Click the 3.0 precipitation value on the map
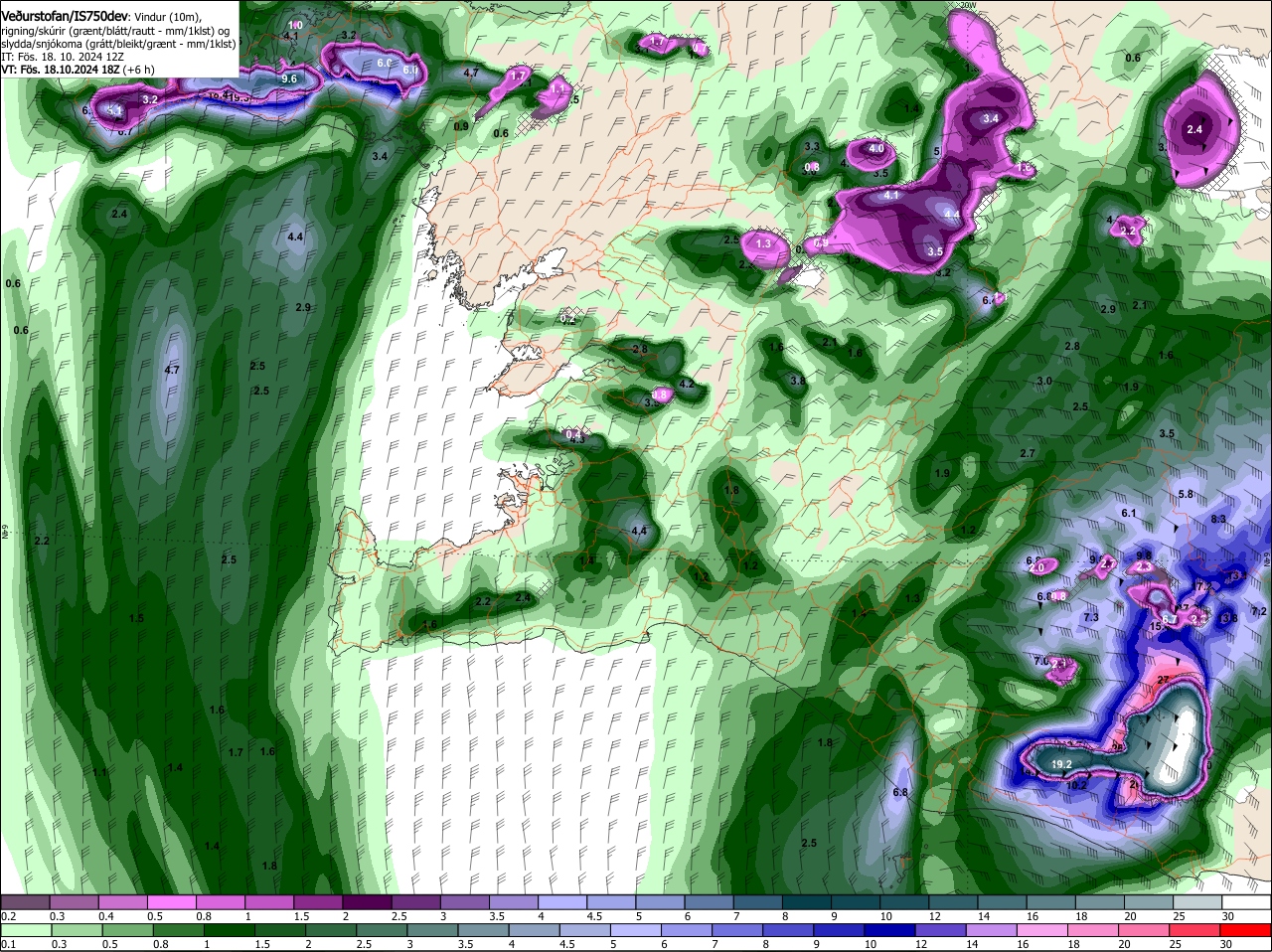The image size is (1272, 952). tap(1044, 382)
